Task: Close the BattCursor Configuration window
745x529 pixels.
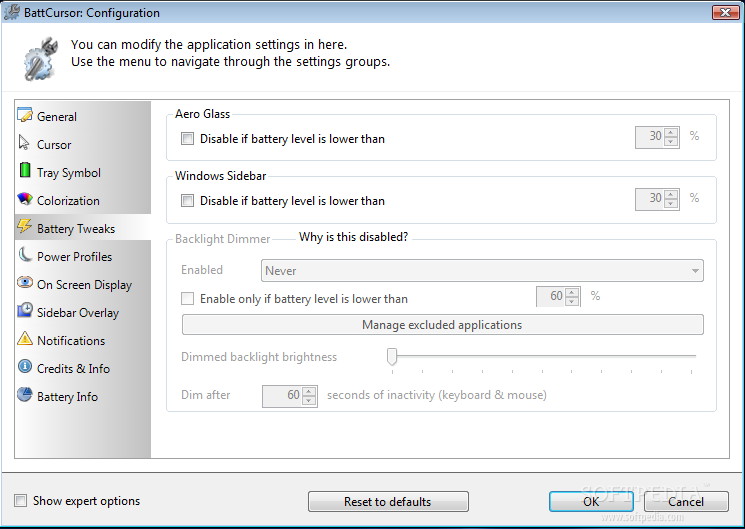Action: click(725, 12)
